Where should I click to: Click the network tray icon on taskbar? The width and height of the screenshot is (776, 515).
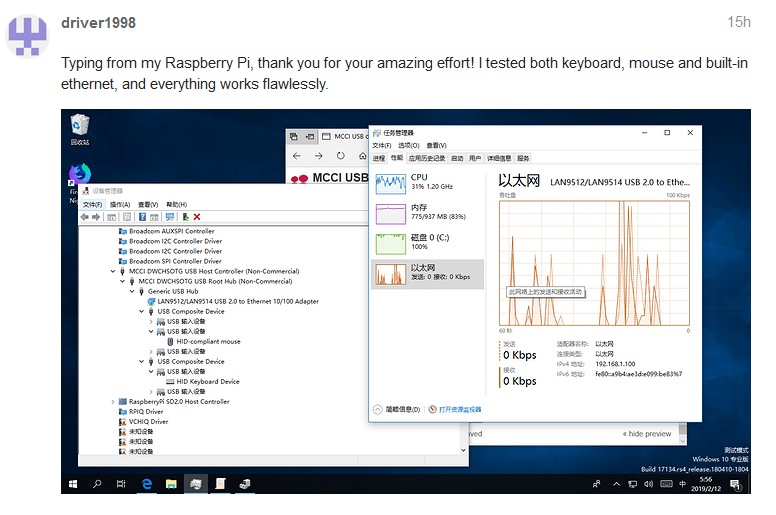(632, 484)
